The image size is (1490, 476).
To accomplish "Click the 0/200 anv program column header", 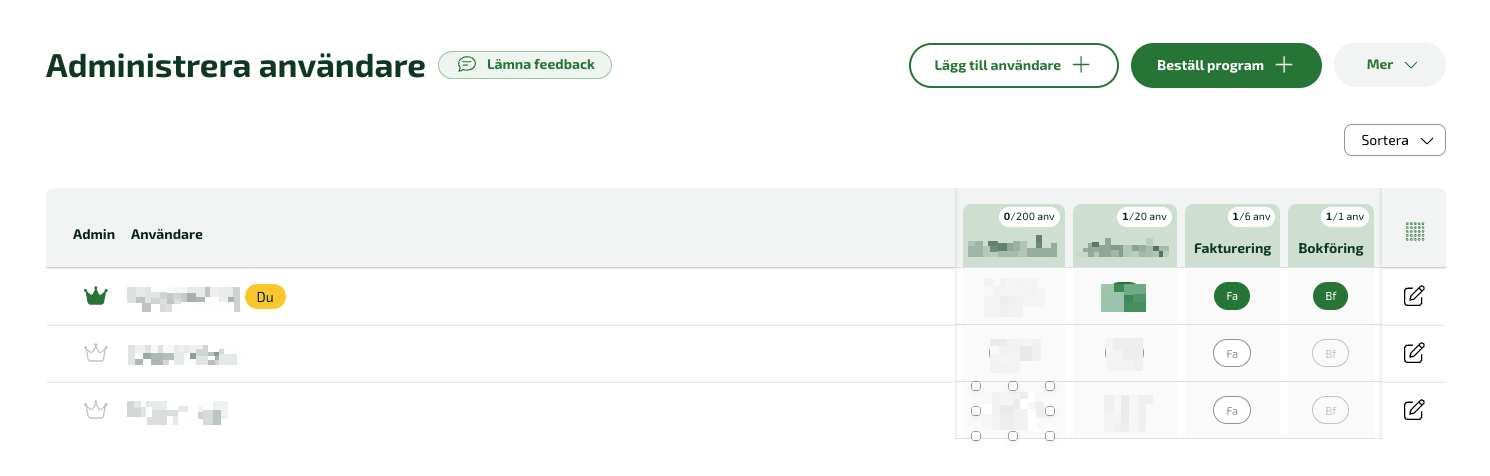I will tap(1014, 236).
